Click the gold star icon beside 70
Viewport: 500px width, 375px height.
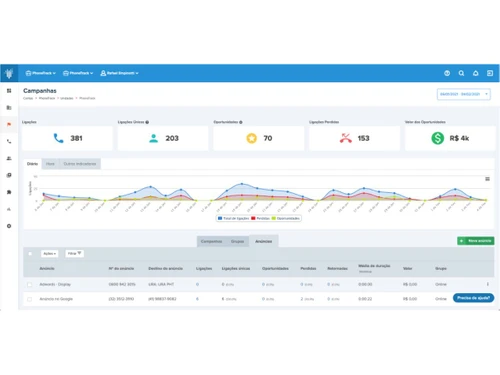tap(252, 138)
